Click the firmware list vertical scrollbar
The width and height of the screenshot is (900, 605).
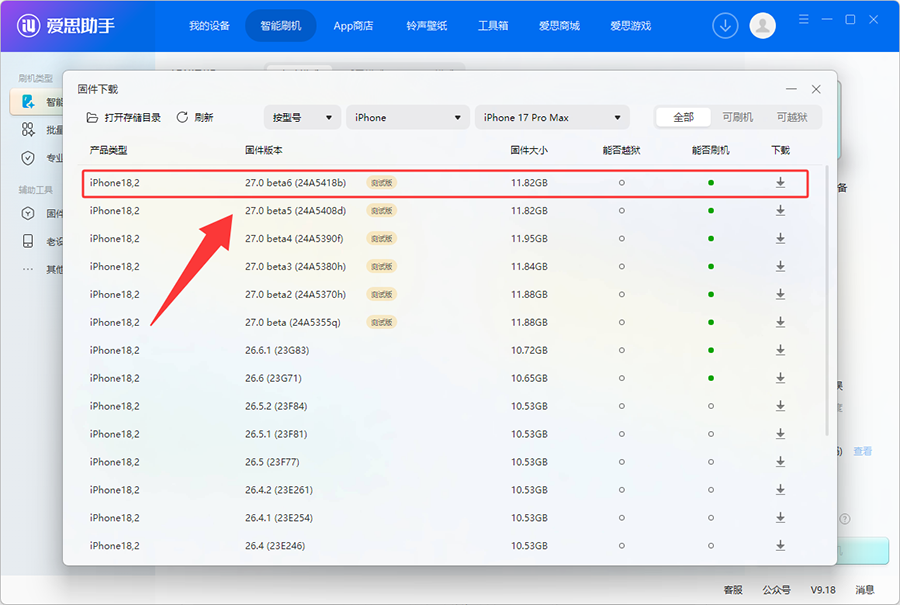[x=827, y=300]
